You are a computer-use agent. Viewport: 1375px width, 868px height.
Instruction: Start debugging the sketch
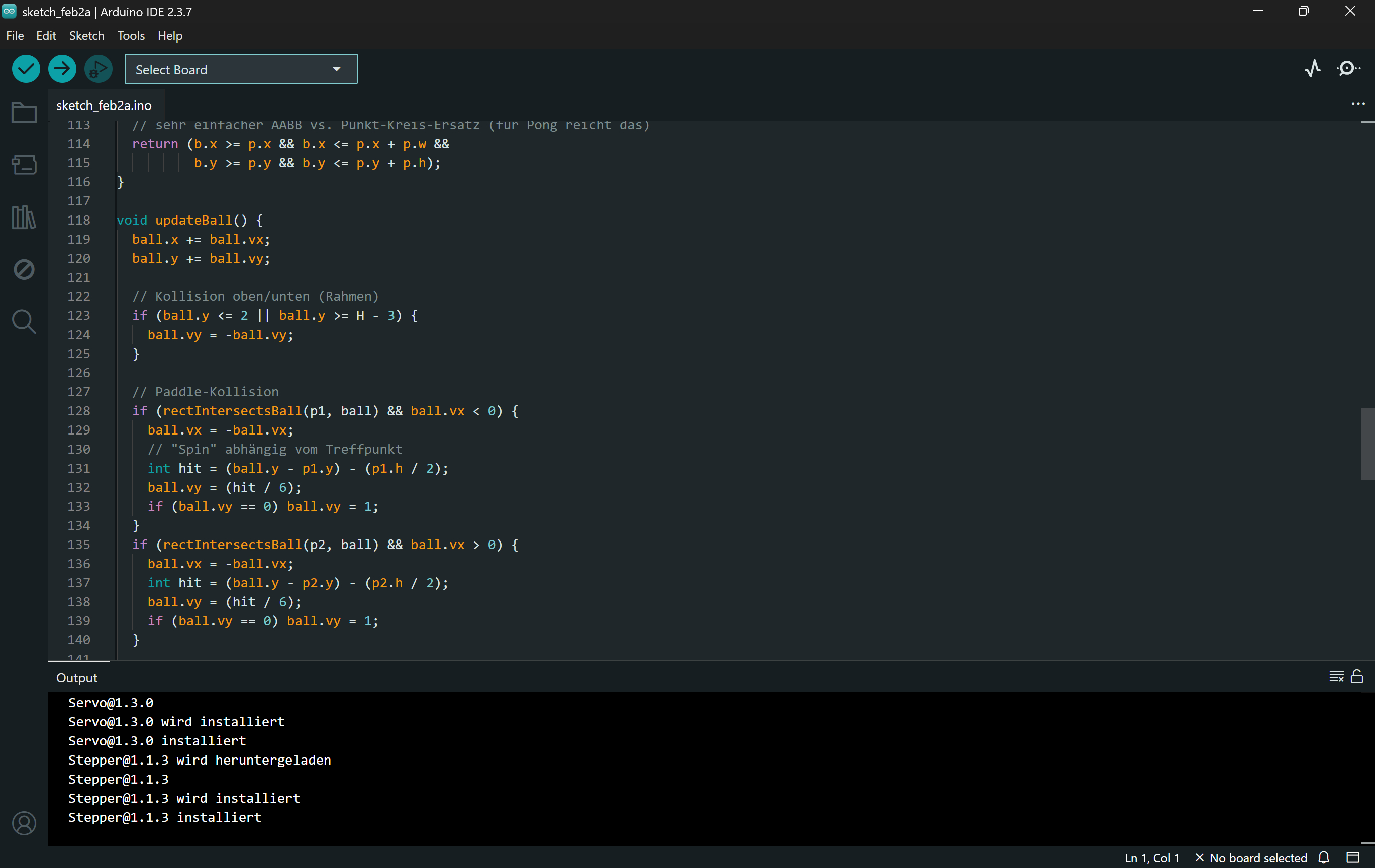click(x=97, y=68)
